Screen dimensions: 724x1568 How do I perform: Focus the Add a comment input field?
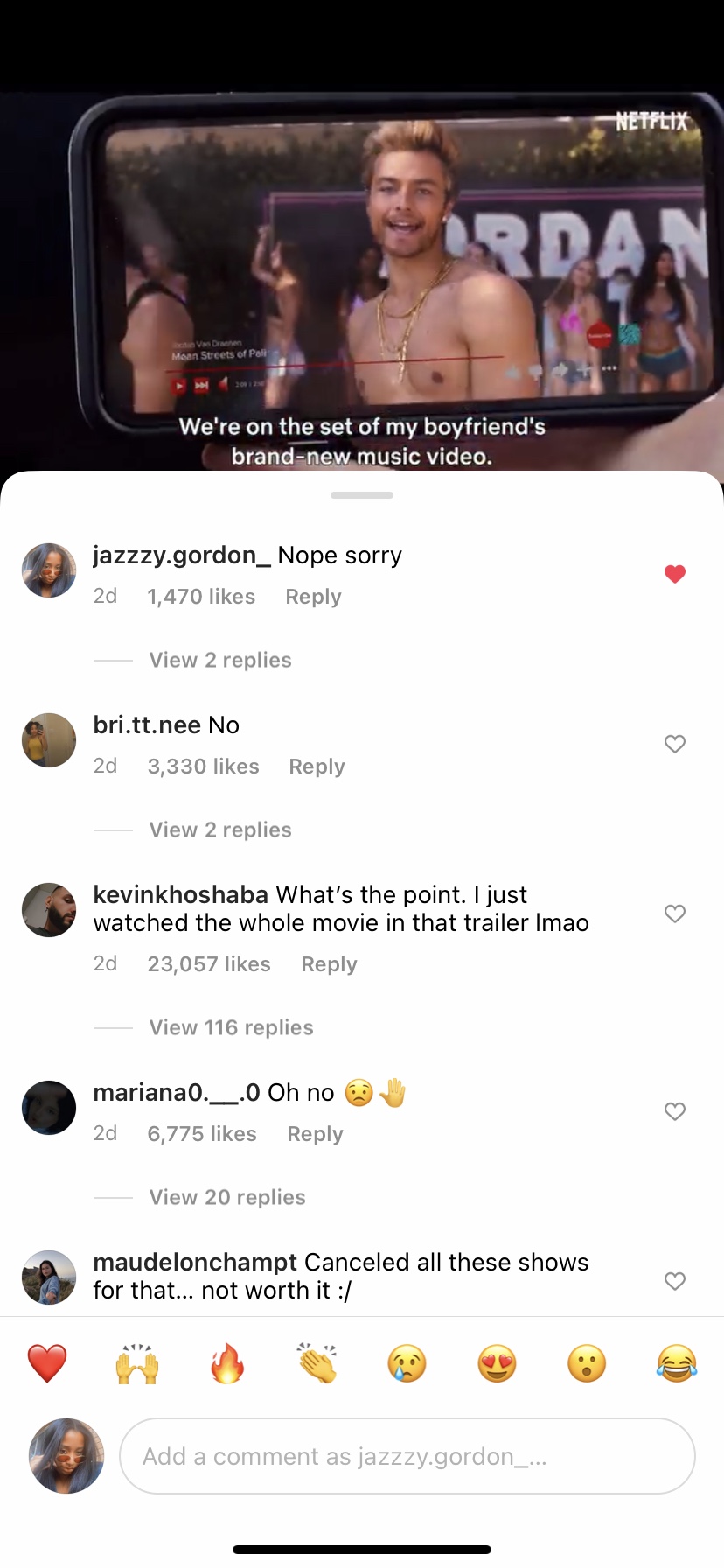[x=407, y=1456]
